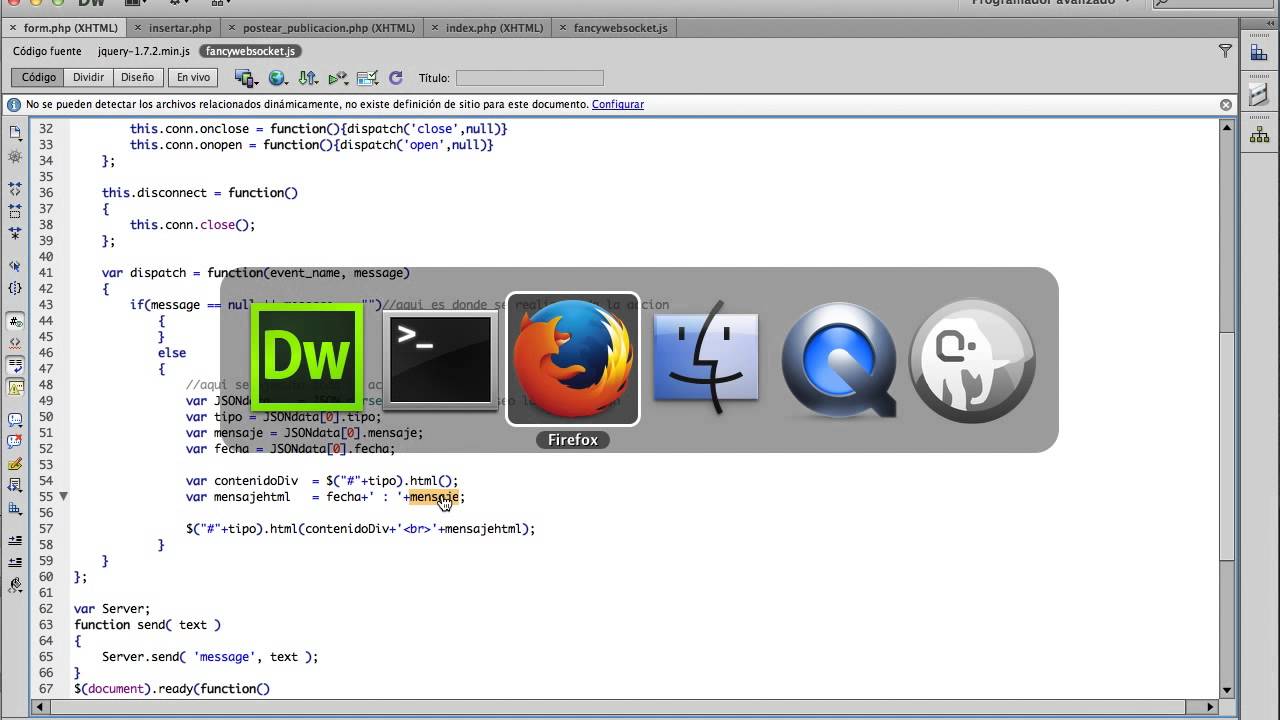Open the Open Documents list icon
Image resolution: width=1280 pixels, height=720 pixels.
point(15,131)
